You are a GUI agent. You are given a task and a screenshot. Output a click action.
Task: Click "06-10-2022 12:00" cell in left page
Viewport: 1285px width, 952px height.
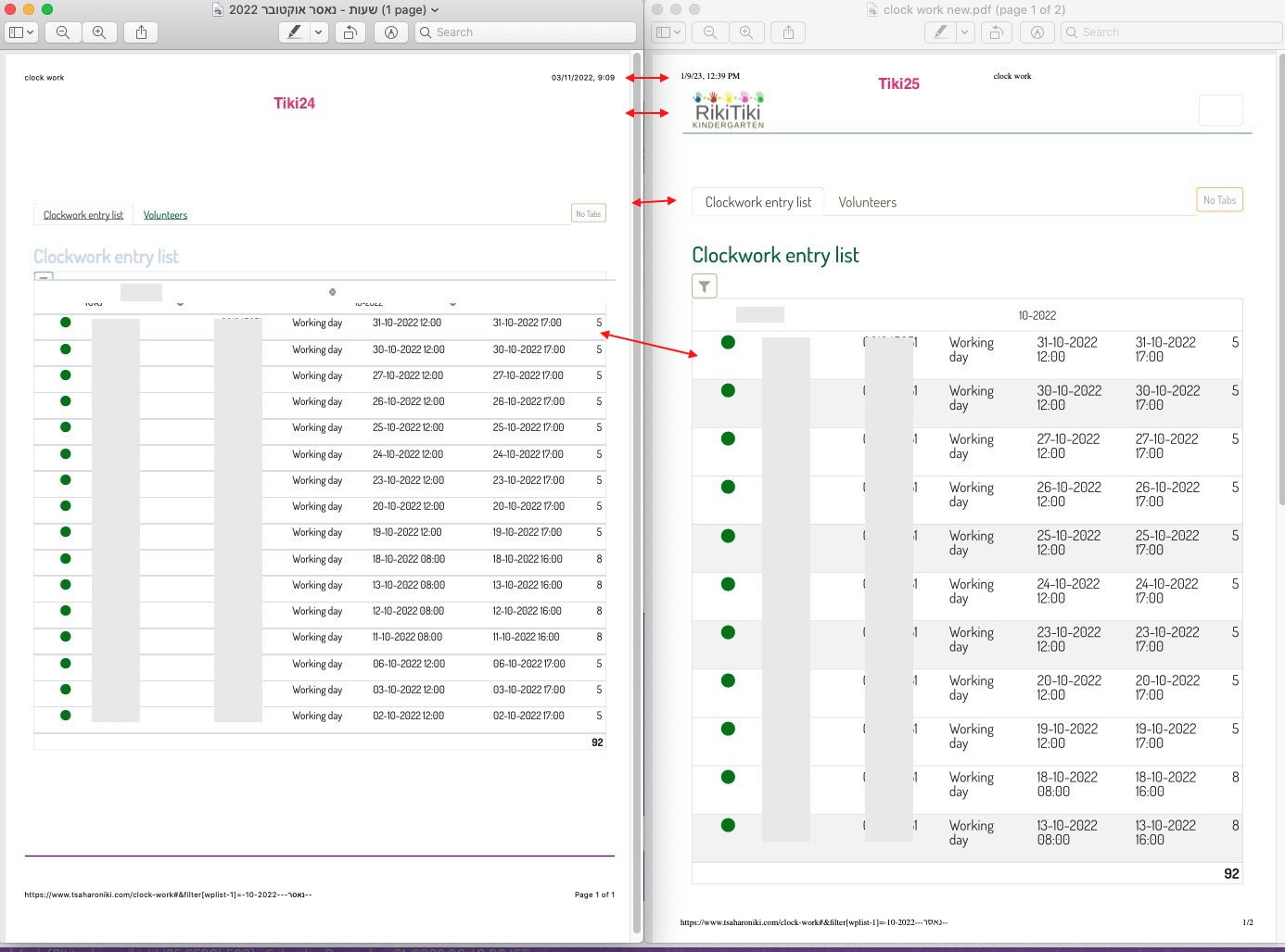pyautogui.click(x=409, y=664)
